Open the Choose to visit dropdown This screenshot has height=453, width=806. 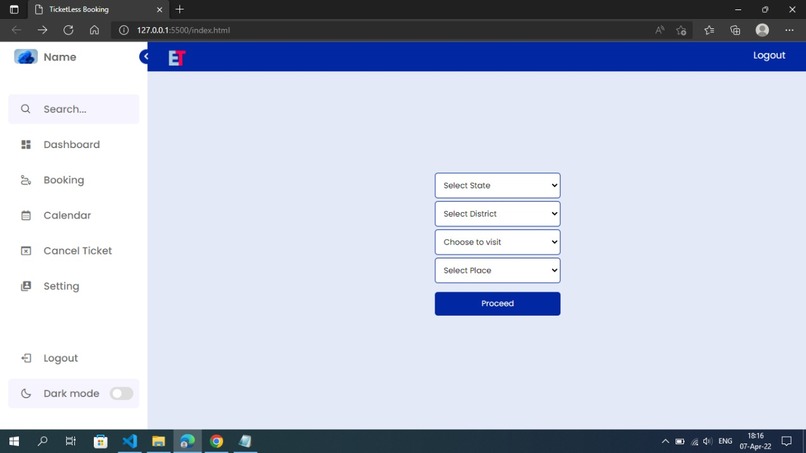coord(497,242)
